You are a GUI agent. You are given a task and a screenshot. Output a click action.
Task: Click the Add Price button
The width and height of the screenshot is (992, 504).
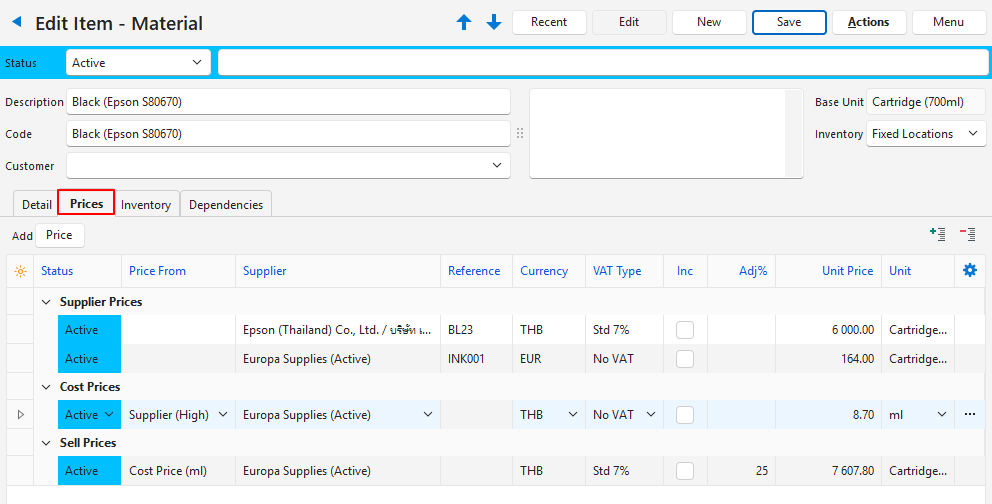[59, 235]
